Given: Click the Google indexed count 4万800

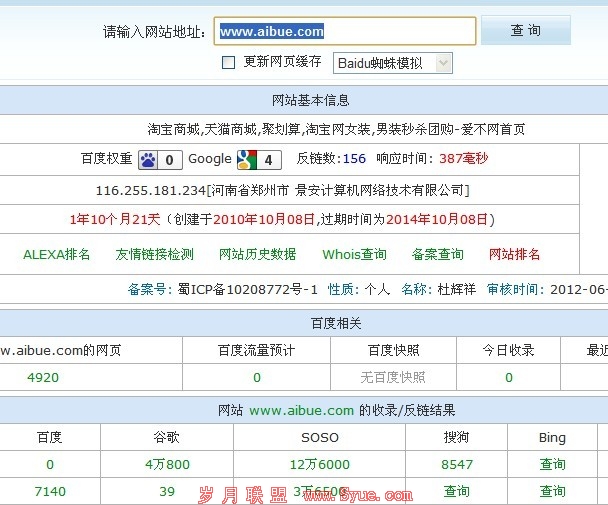Looking at the screenshot, I should click(167, 464).
